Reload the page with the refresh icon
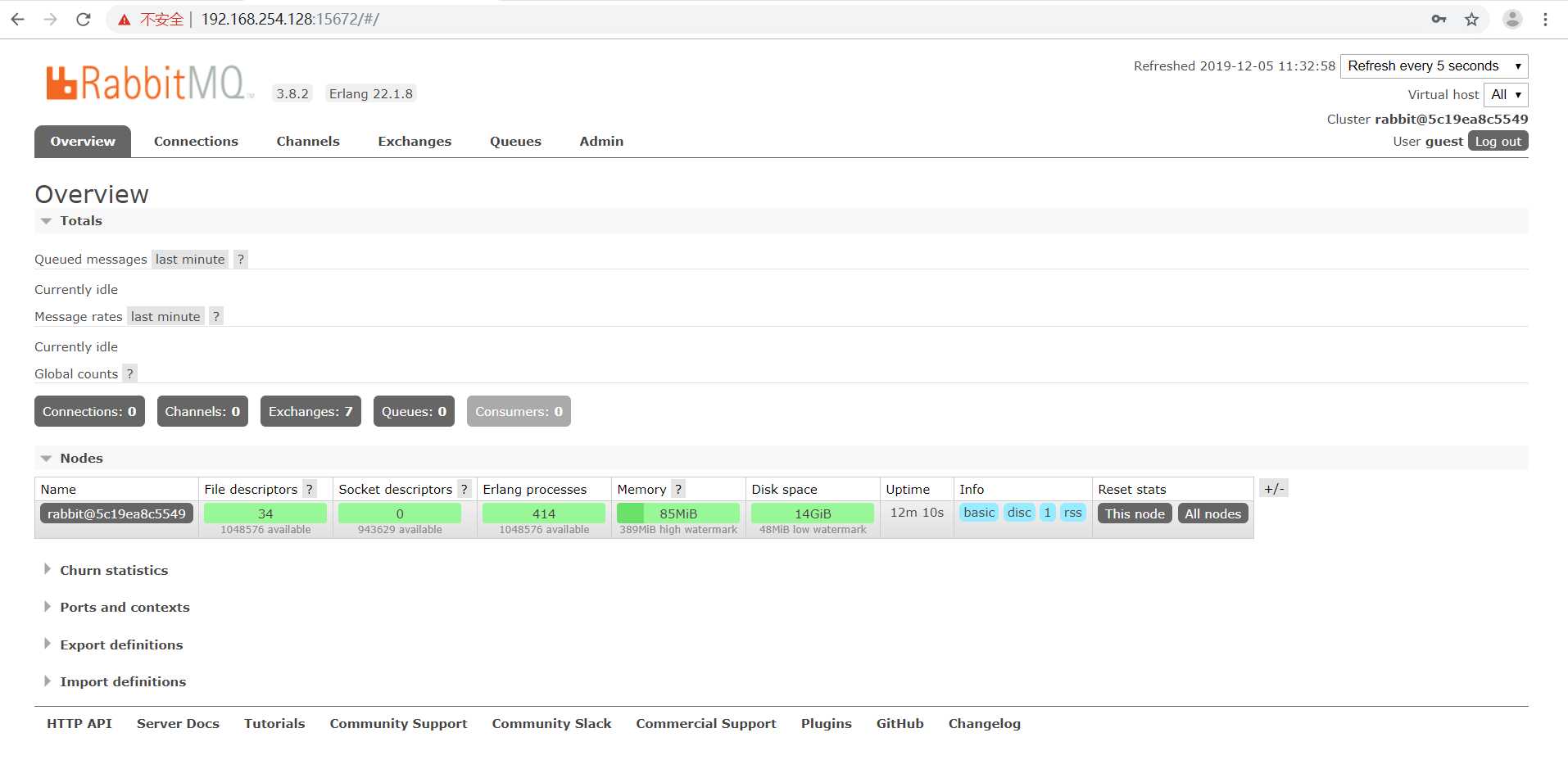1568x778 pixels. 83,20
